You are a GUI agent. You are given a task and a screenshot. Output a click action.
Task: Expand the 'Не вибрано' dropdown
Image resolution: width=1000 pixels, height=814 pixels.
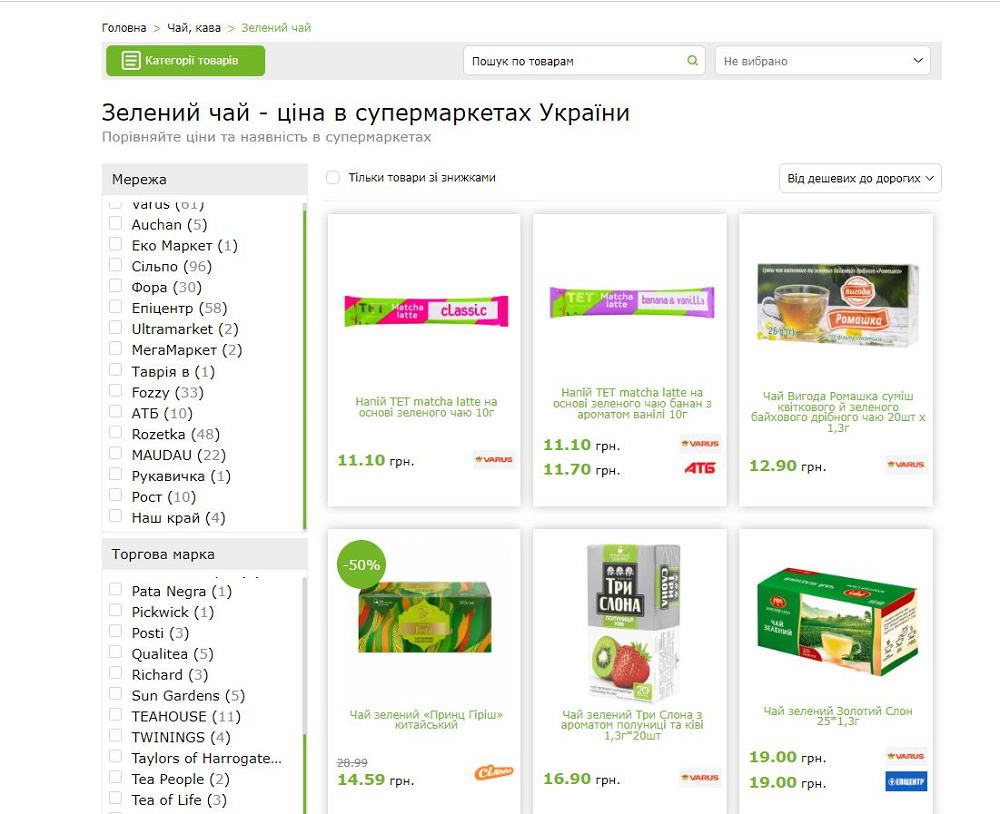point(823,61)
